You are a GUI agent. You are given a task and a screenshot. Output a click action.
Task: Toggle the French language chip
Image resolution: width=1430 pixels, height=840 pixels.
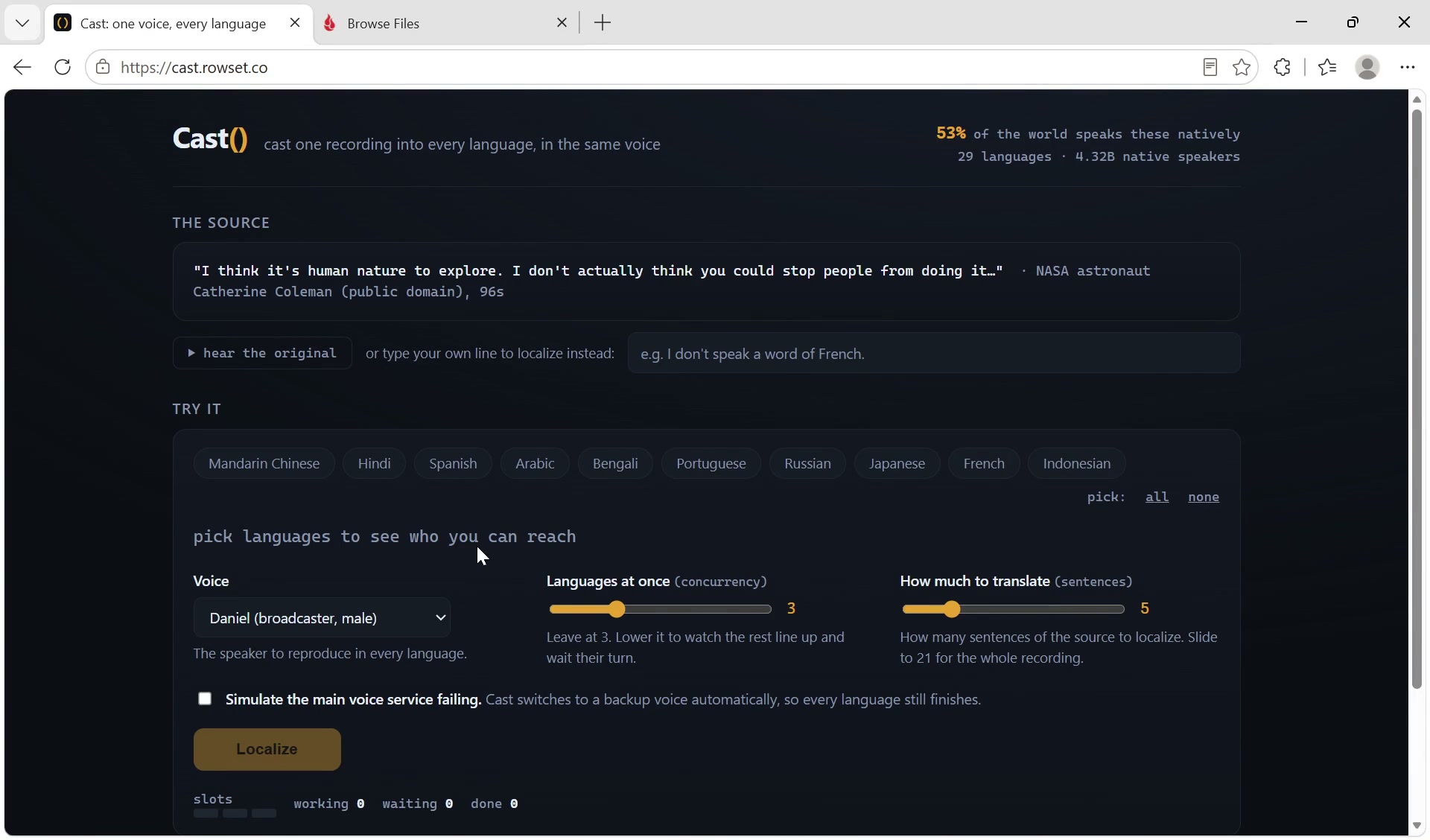point(984,464)
